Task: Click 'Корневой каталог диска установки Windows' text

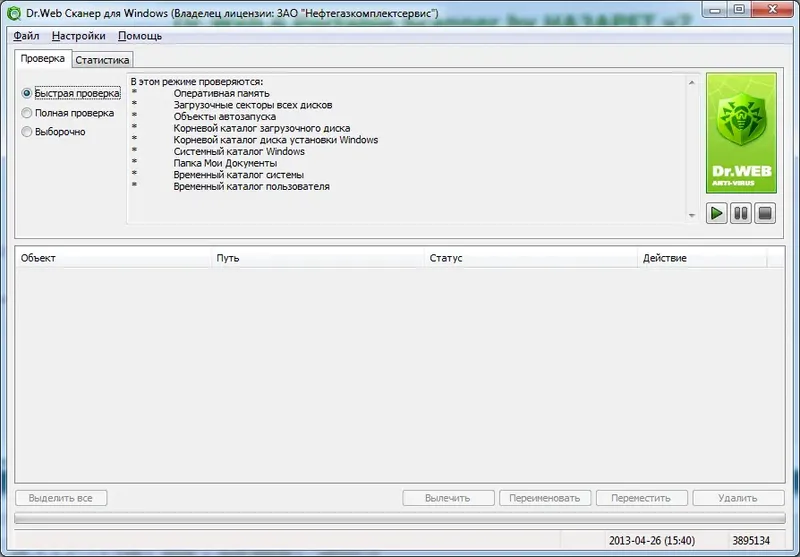Action: point(276,140)
